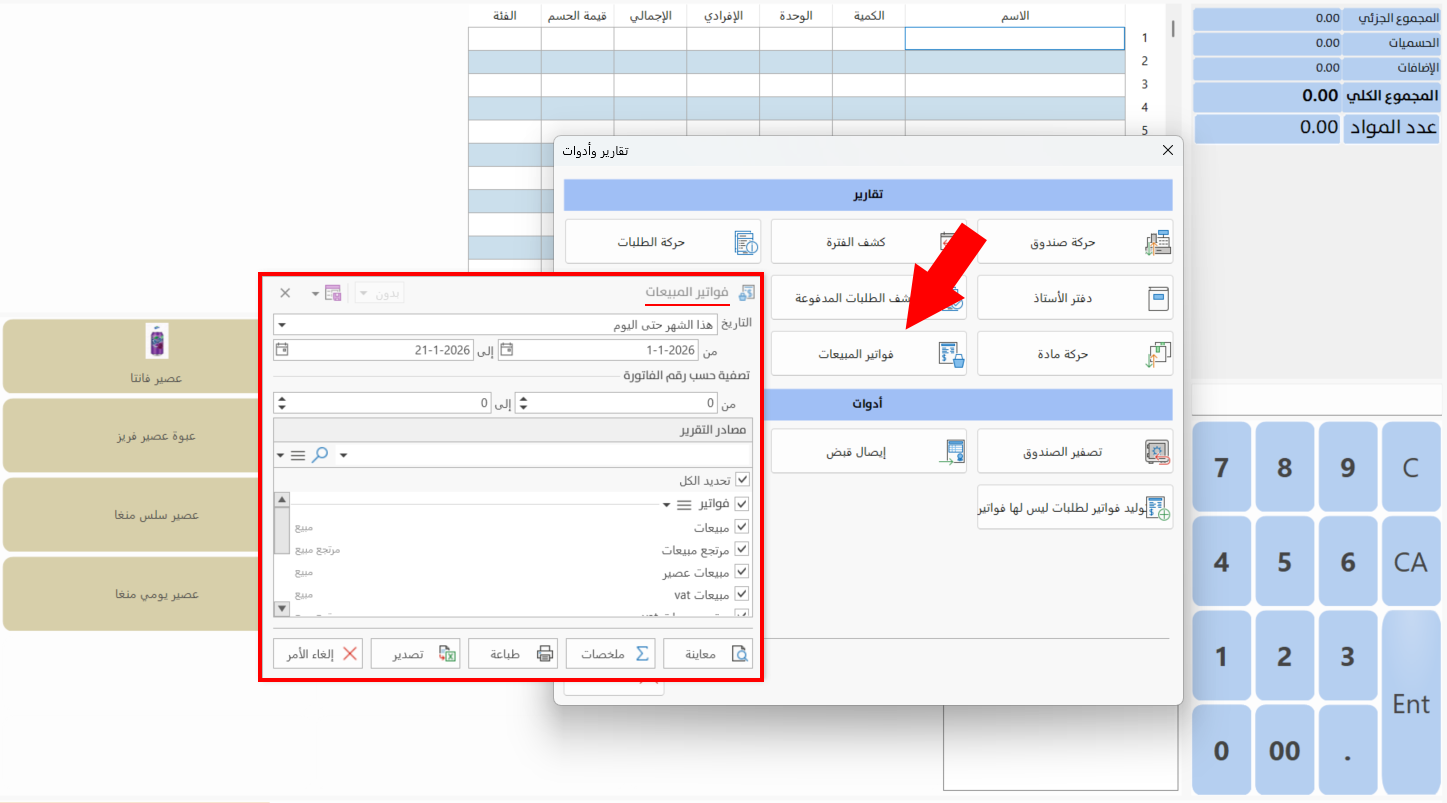
Task: Open the calendar picker for the 21-1-2026 date
Action: (x=282, y=350)
